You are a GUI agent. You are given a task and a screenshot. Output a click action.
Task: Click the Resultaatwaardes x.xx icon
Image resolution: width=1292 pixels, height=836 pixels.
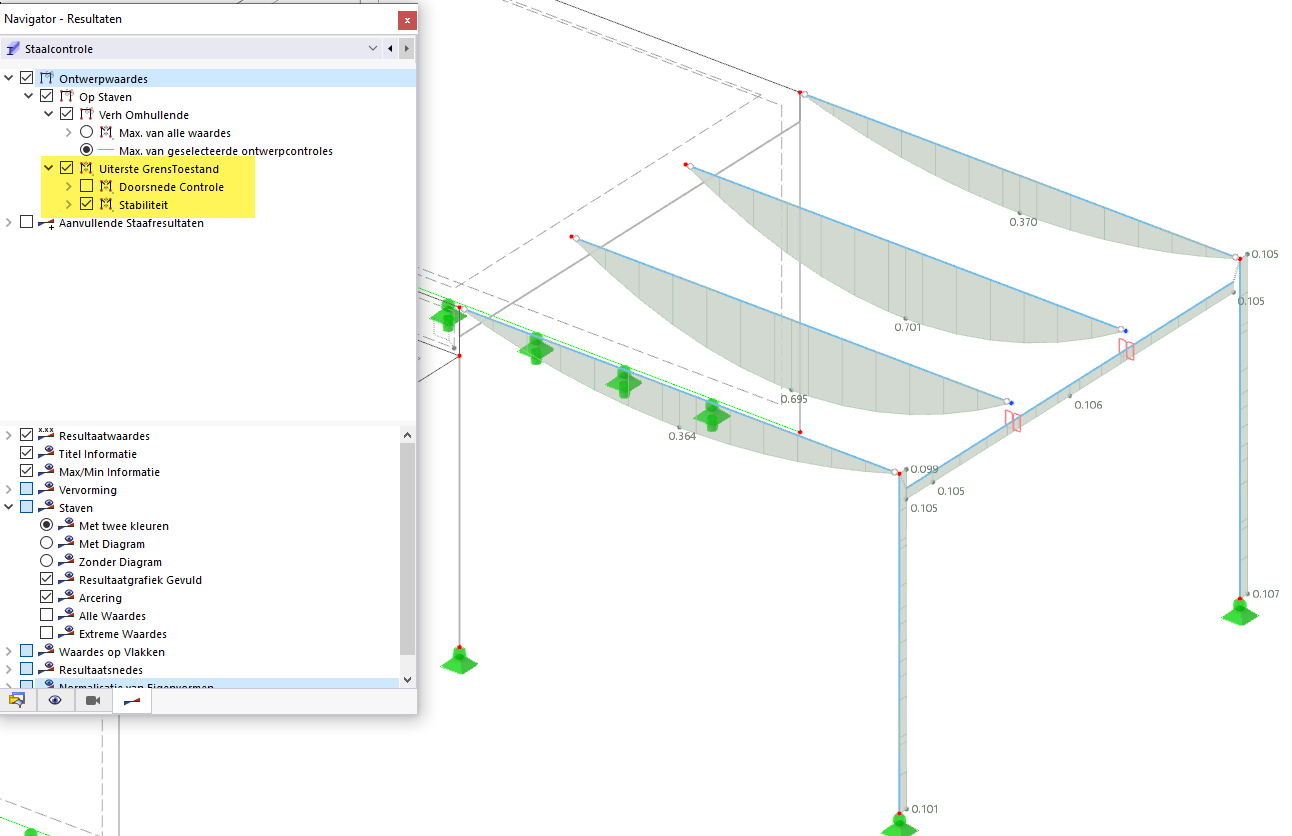(x=47, y=435)
